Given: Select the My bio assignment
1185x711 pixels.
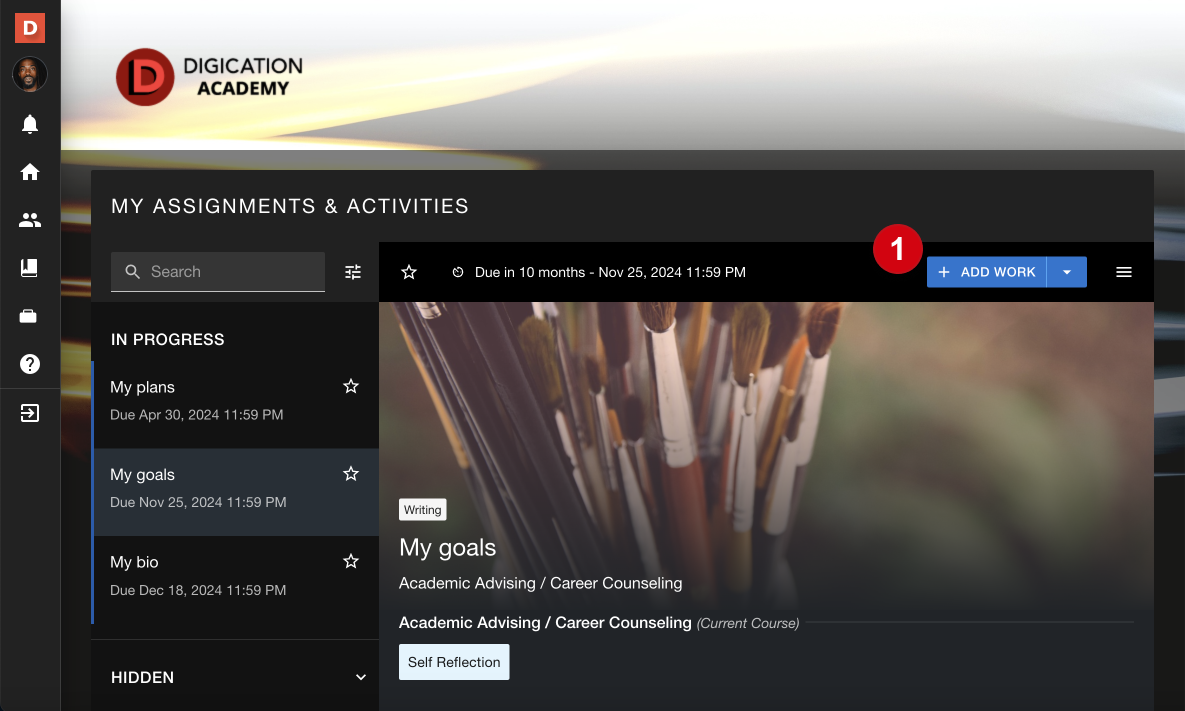Looking at the screenshot, I should point(200,575).
